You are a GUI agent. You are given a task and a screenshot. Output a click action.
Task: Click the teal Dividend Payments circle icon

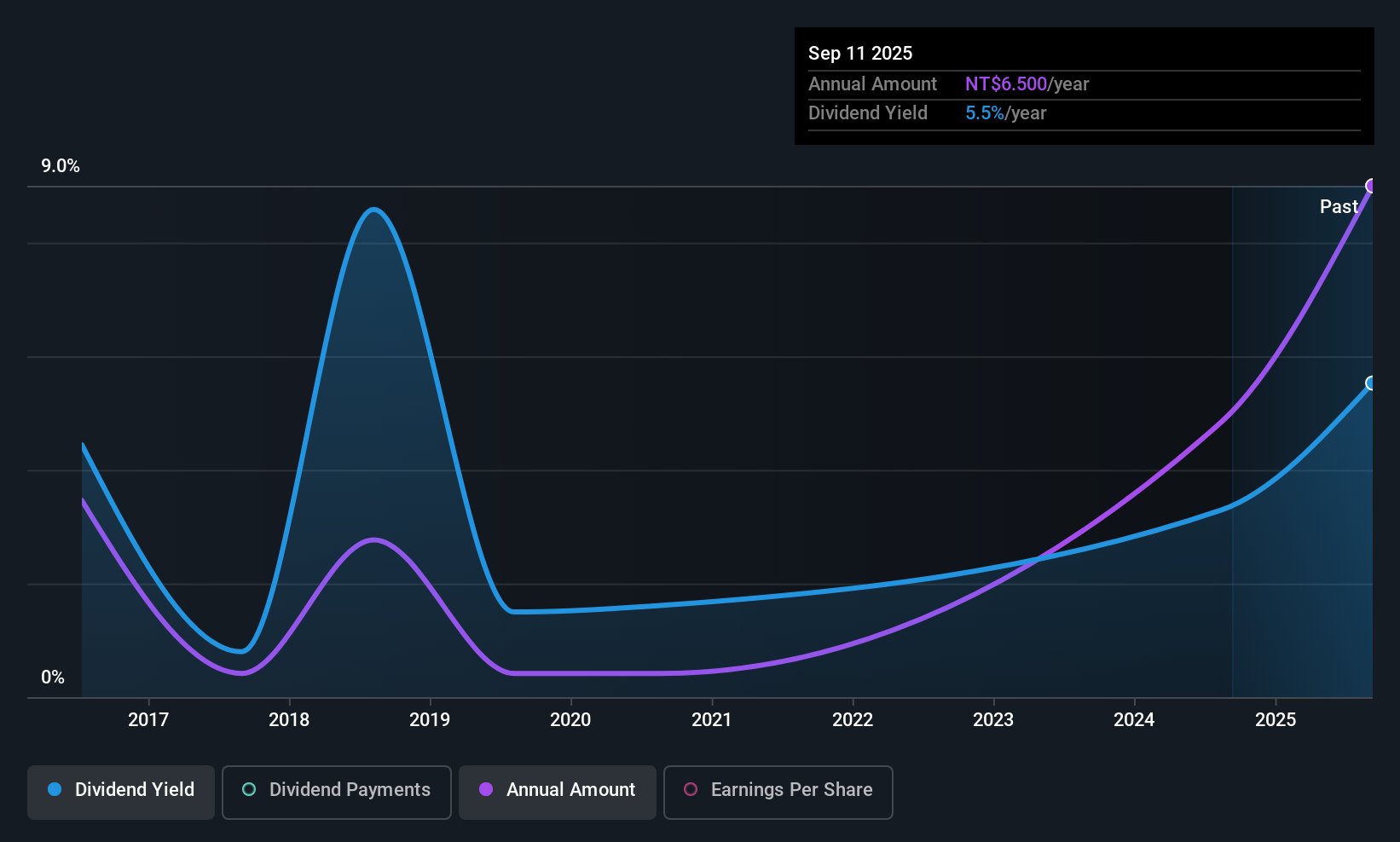(x=248, y=790)
